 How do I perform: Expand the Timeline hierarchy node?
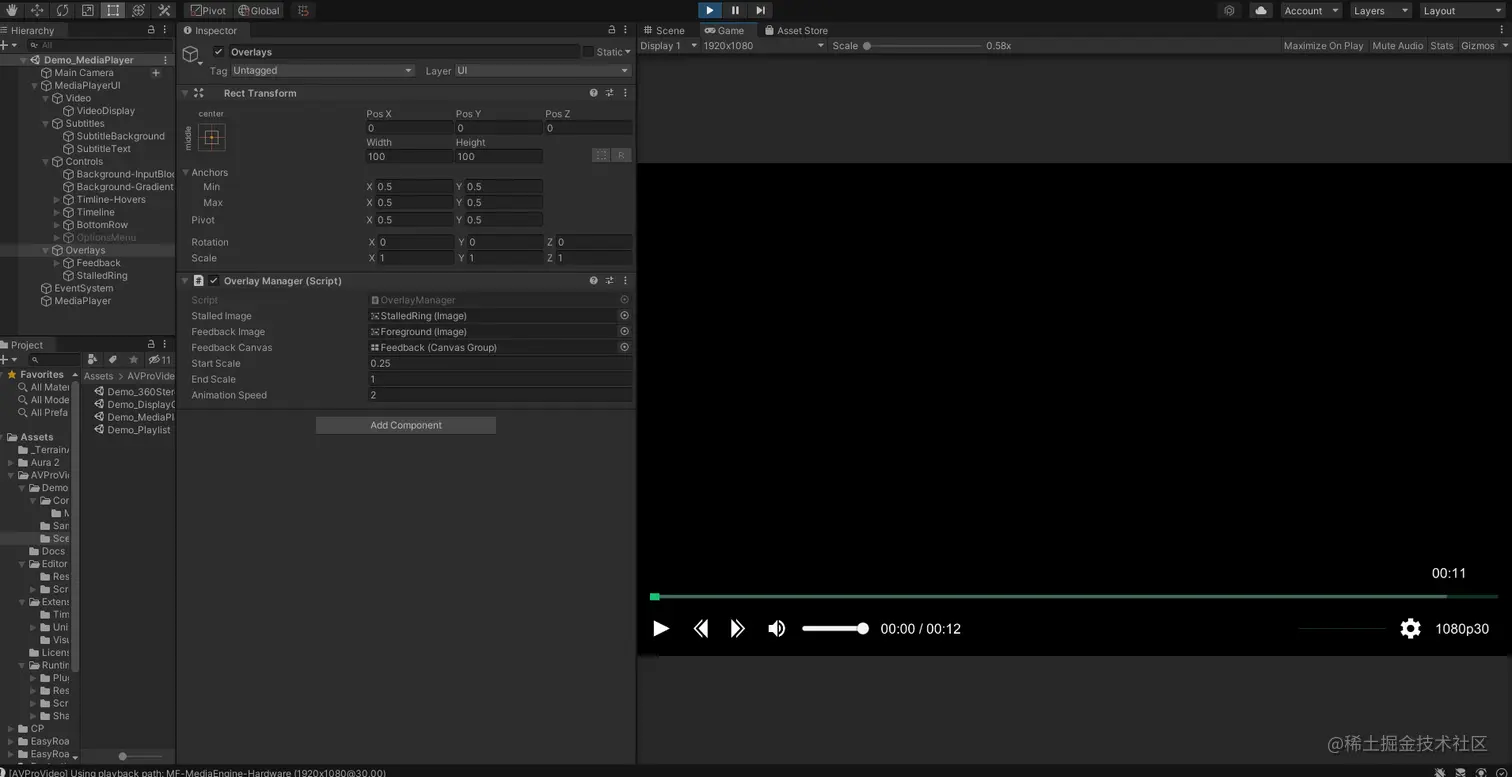[57, 213]
